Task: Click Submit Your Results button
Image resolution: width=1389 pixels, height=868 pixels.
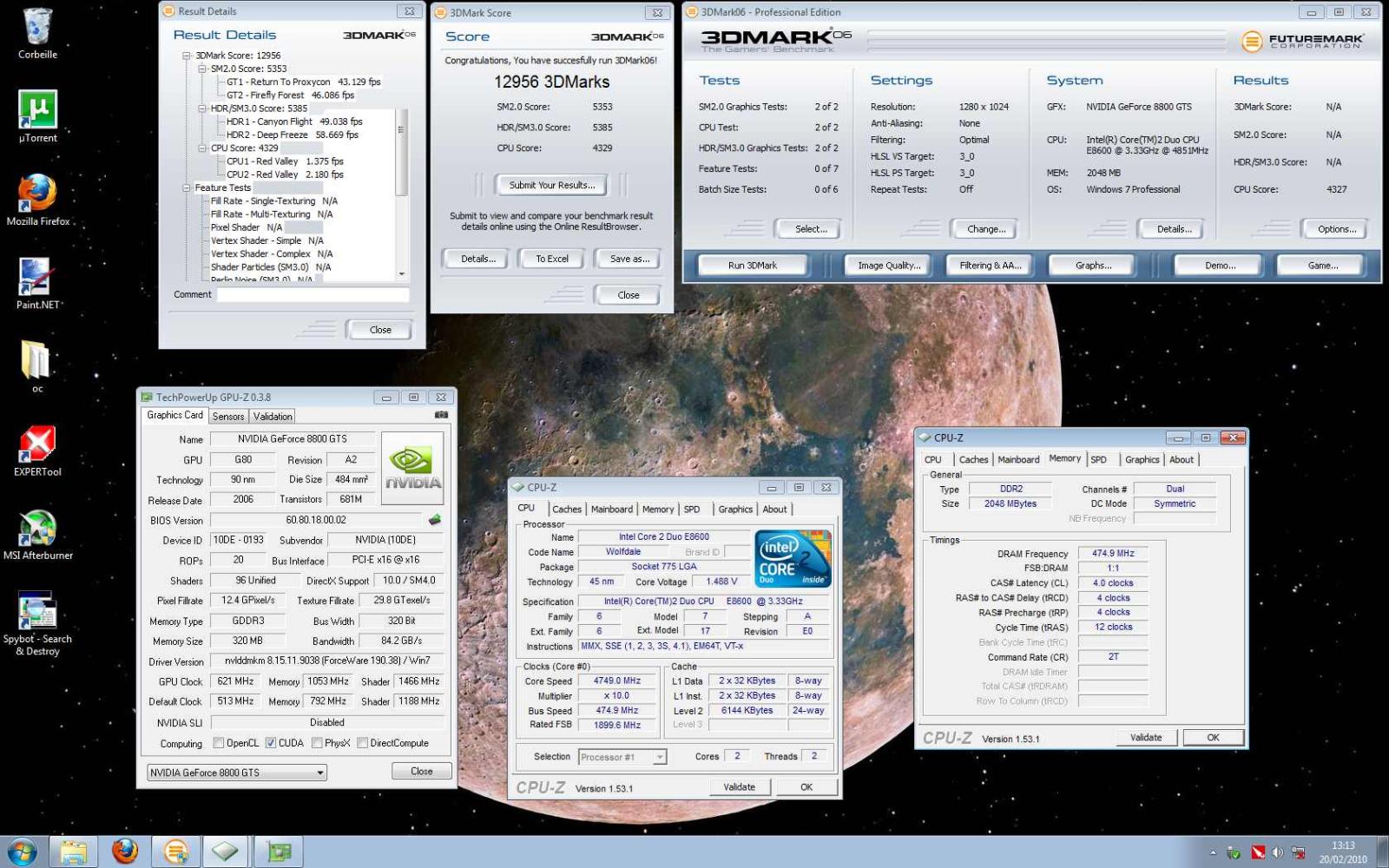Action: pyautogui.click(x=552, y=185)
